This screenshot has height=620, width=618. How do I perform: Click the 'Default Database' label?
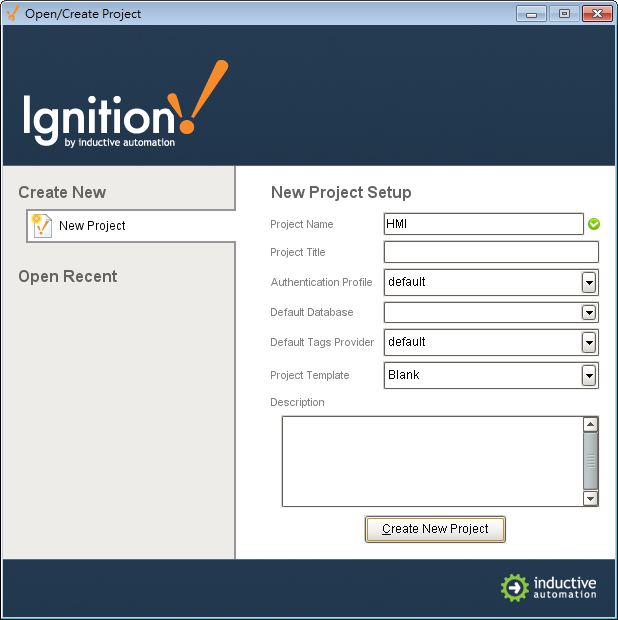(312, 312)
